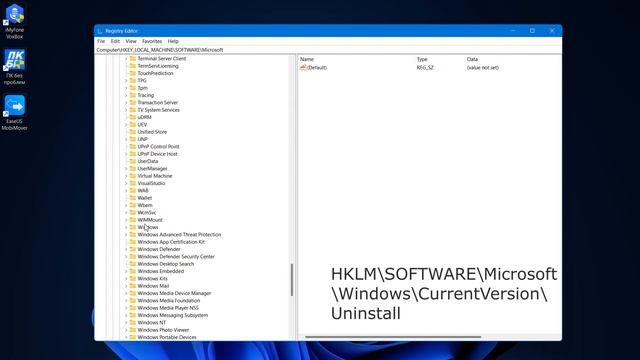
Task: Click the Windows Kits folder icon
Action: tap(133, 279)
